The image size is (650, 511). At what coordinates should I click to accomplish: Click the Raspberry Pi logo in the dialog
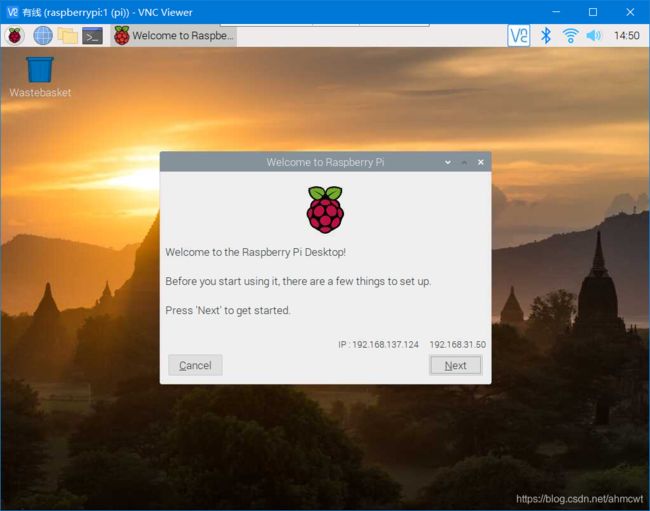click(325, 210)
